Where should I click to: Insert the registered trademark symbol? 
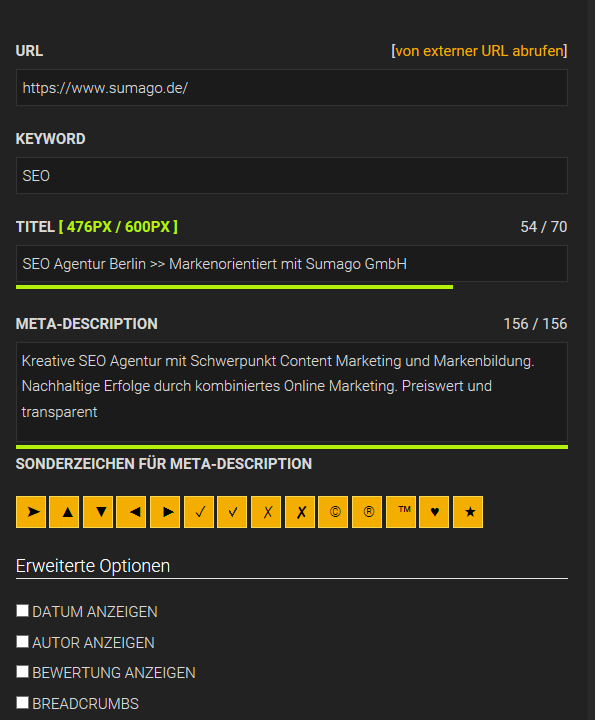367,512
